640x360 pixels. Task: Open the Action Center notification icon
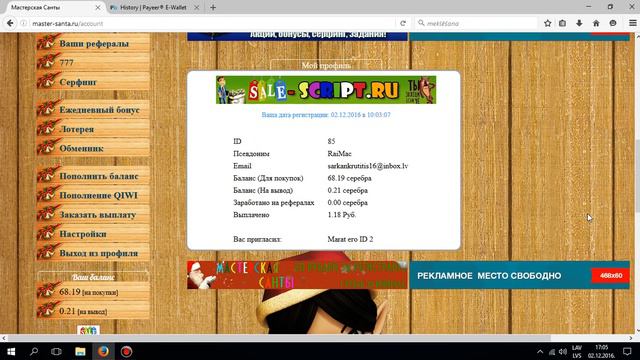coord(627,351)
